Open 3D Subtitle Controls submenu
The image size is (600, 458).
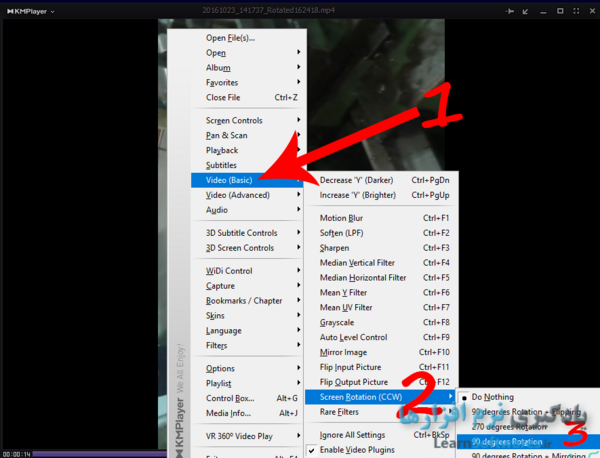click(x=248, y=233)
